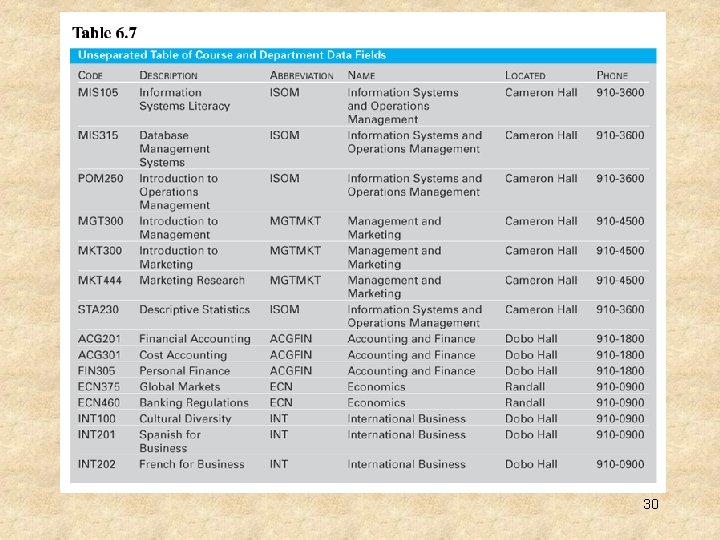This screenshot has width=720, height=540.
Task: Select 'Information Systems Literacy' description
Action: point(185,99)
